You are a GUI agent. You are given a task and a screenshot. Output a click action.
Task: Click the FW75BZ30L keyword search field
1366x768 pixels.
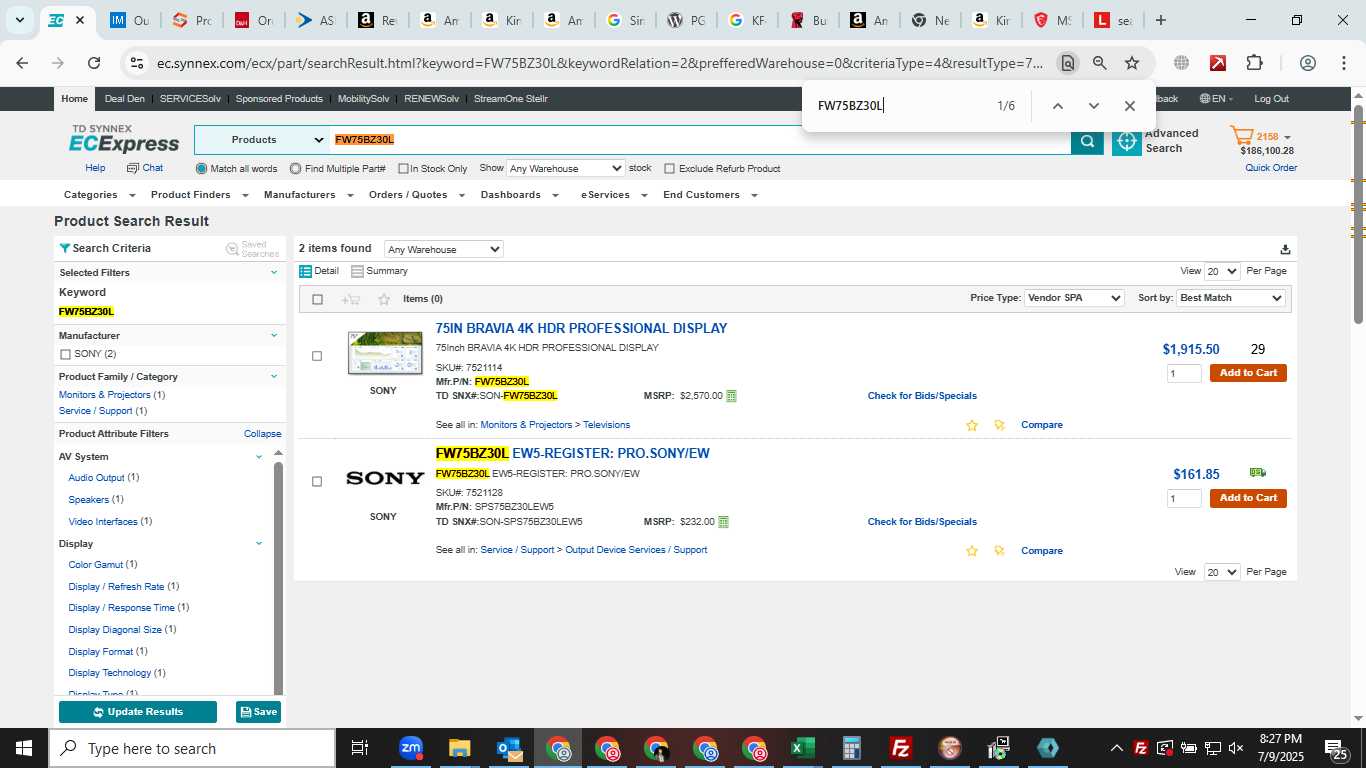point(700,140)
